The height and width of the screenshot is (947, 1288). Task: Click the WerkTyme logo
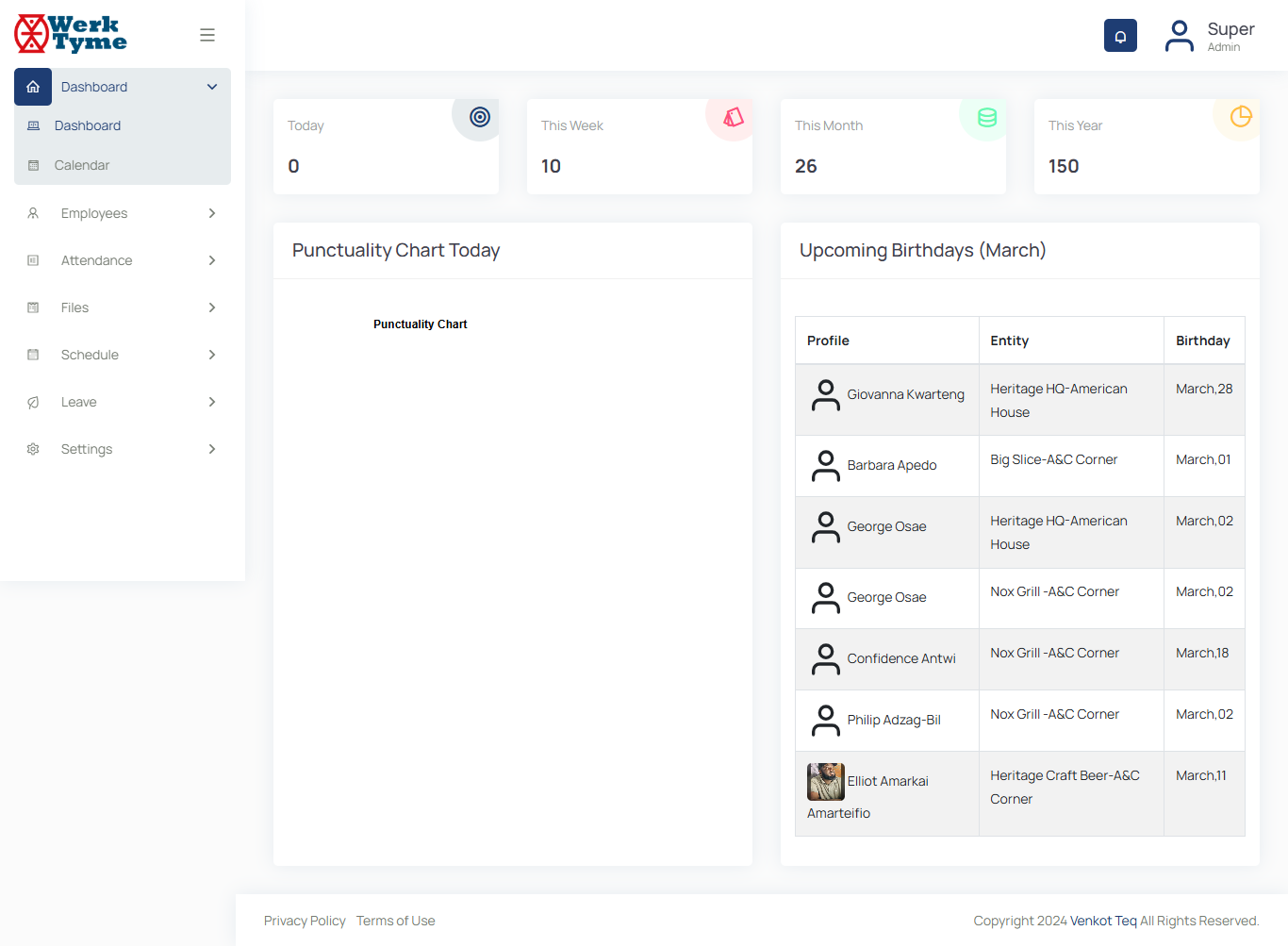tap(71, 34)
